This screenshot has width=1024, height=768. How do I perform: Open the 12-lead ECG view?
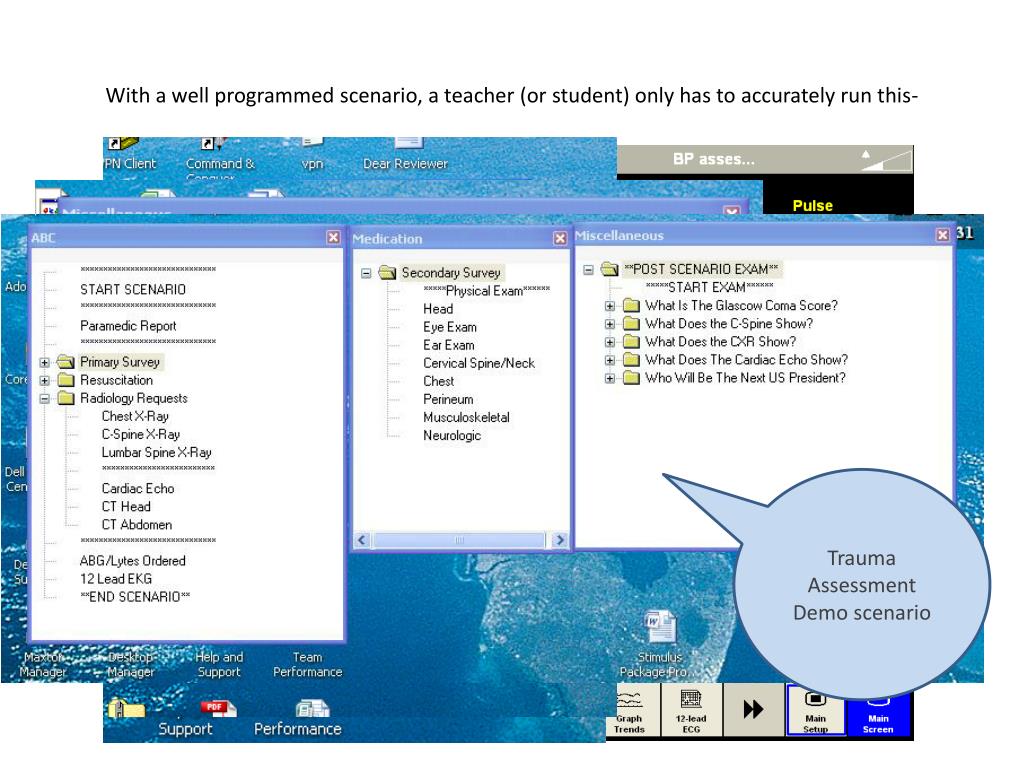pos(691,711)
